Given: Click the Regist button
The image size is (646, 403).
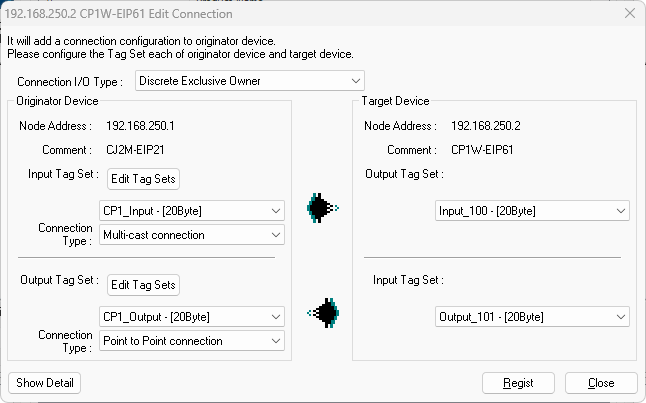Looking at the screenshot, I should pos(518,383).
